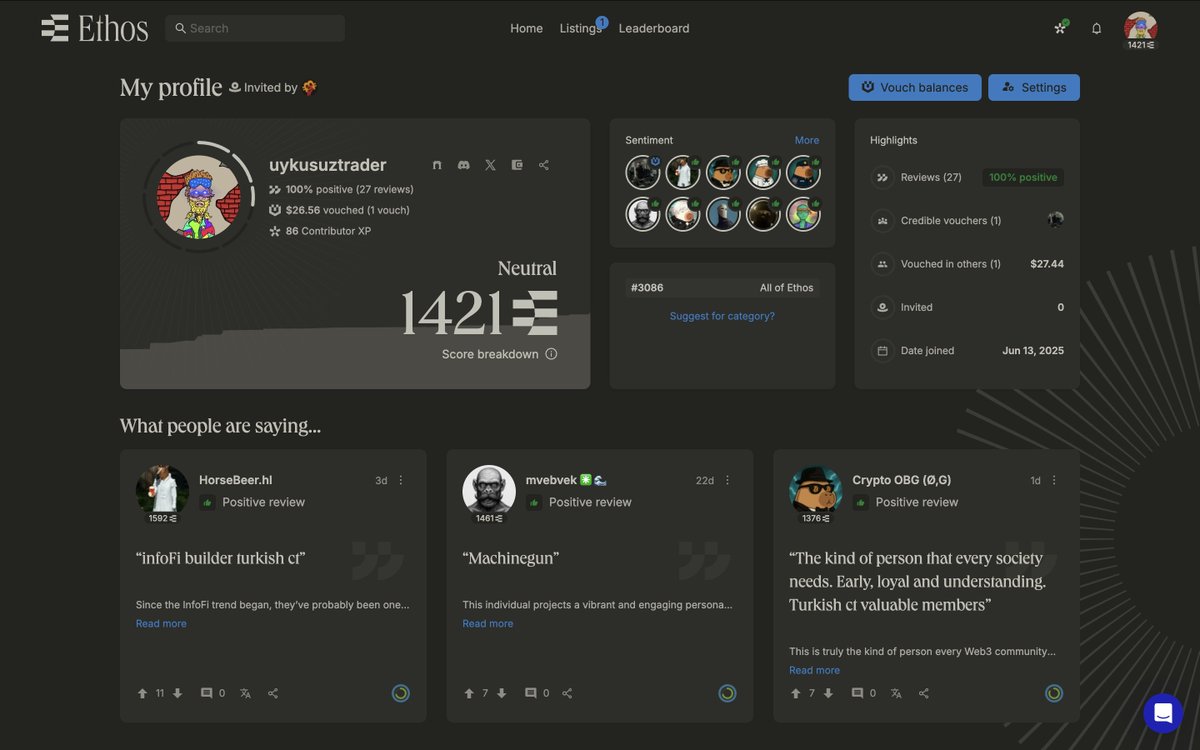Open the X (Twitter) profile icon
The height and width of the screenshot is (750, 1200).
490,165
